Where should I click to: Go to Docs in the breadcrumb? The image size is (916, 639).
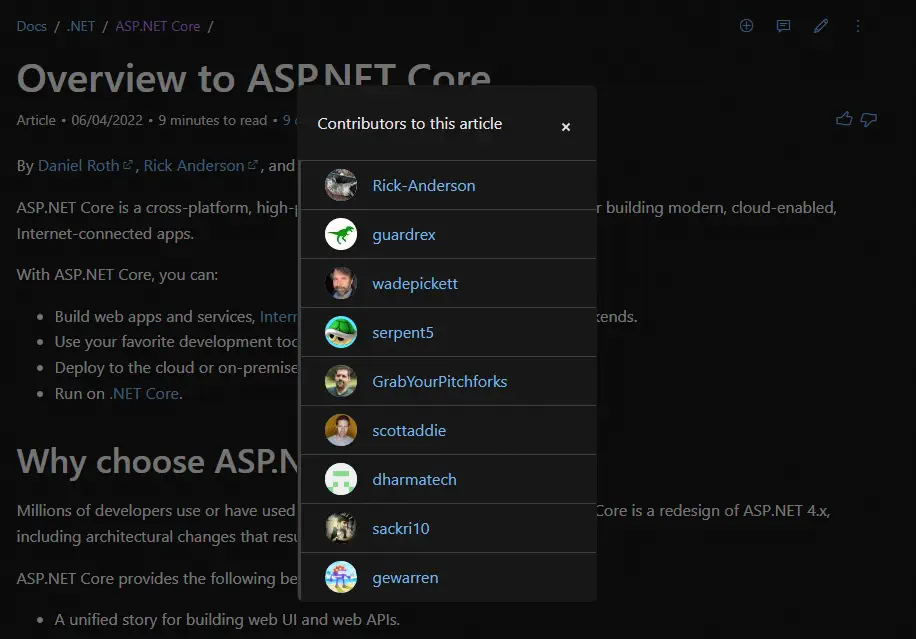click(32, 26)
